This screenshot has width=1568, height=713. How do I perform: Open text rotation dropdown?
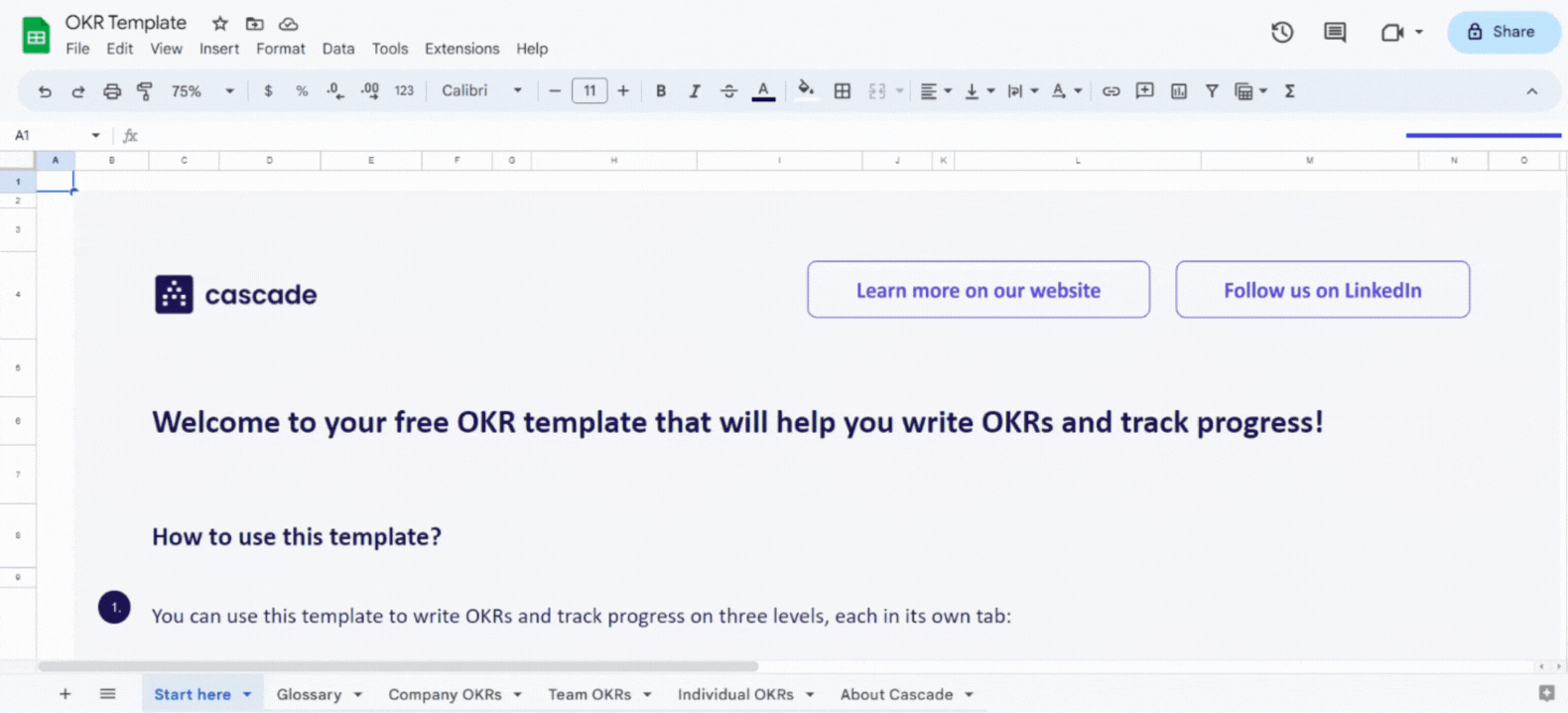(x=1067, y=91)
